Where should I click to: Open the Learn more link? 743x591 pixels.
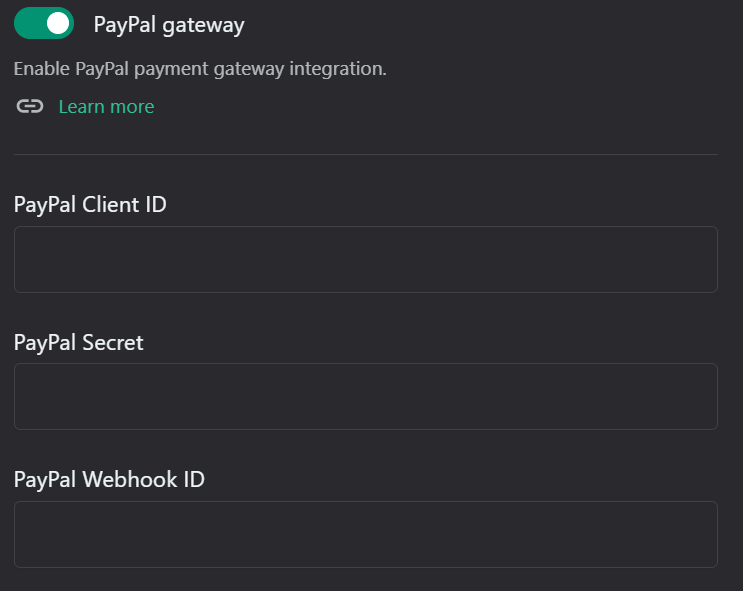click(x=106, y=107)
